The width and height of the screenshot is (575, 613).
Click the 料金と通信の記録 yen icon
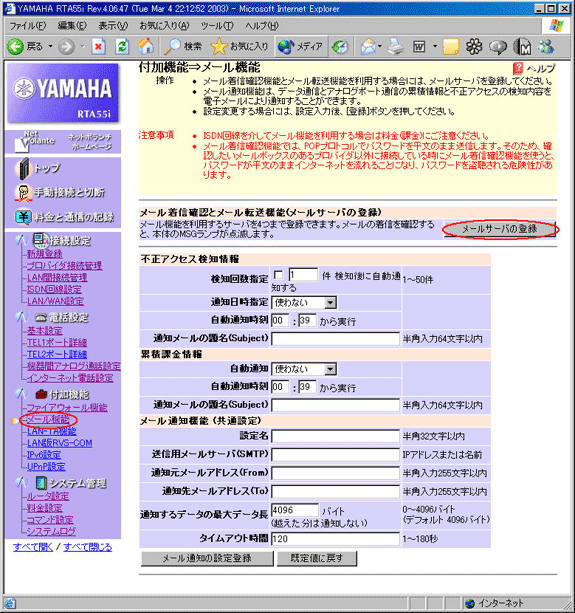[23, 217]
